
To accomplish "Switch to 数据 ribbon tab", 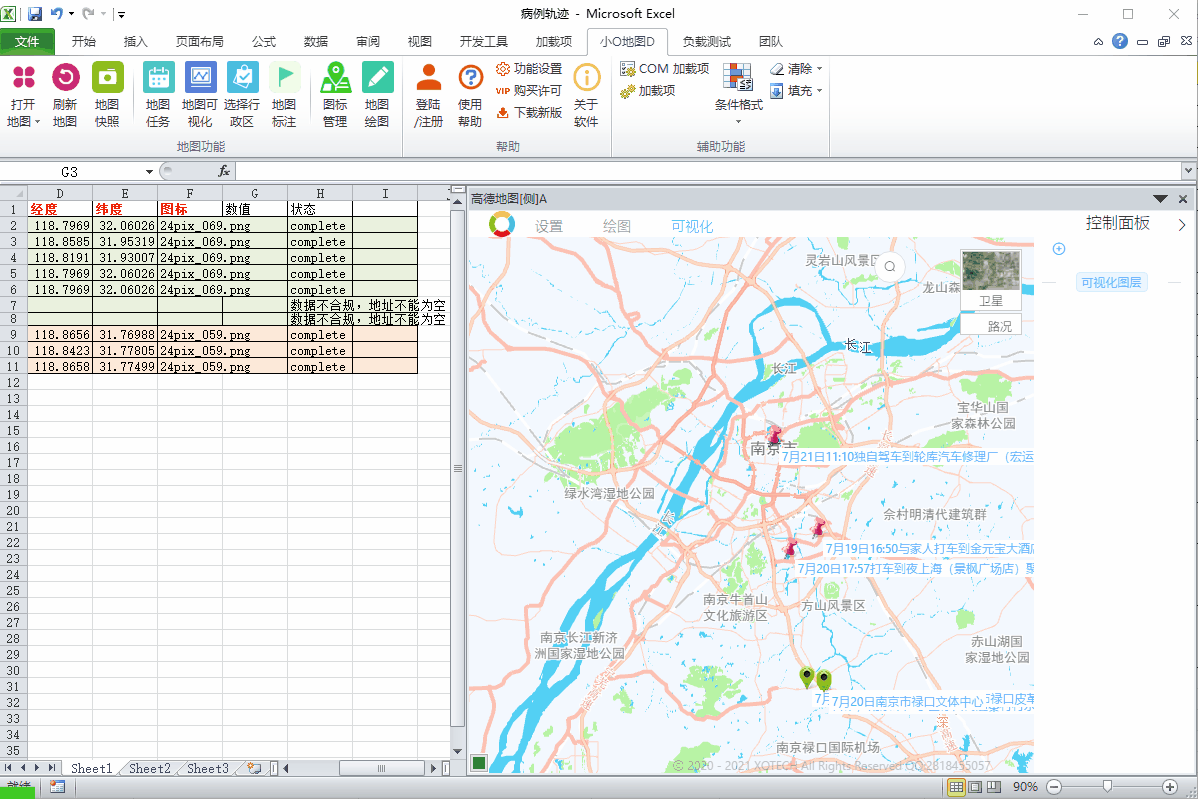I will pos(316,41).
